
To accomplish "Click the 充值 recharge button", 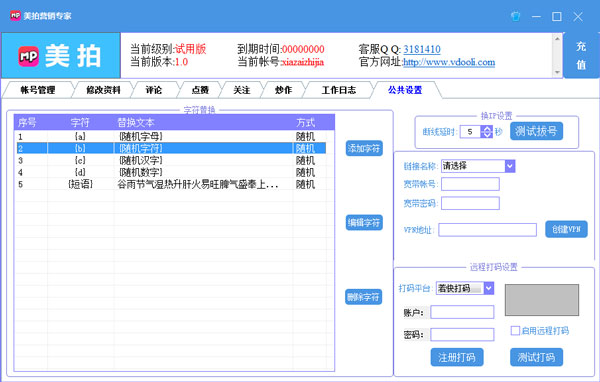I will [581, 56].
